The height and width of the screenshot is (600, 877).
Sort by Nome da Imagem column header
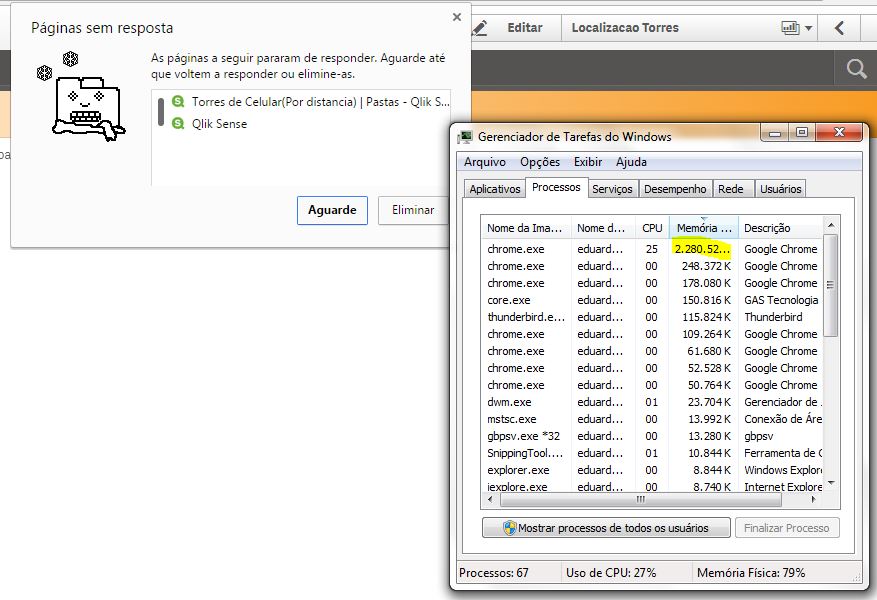(526, 228)
